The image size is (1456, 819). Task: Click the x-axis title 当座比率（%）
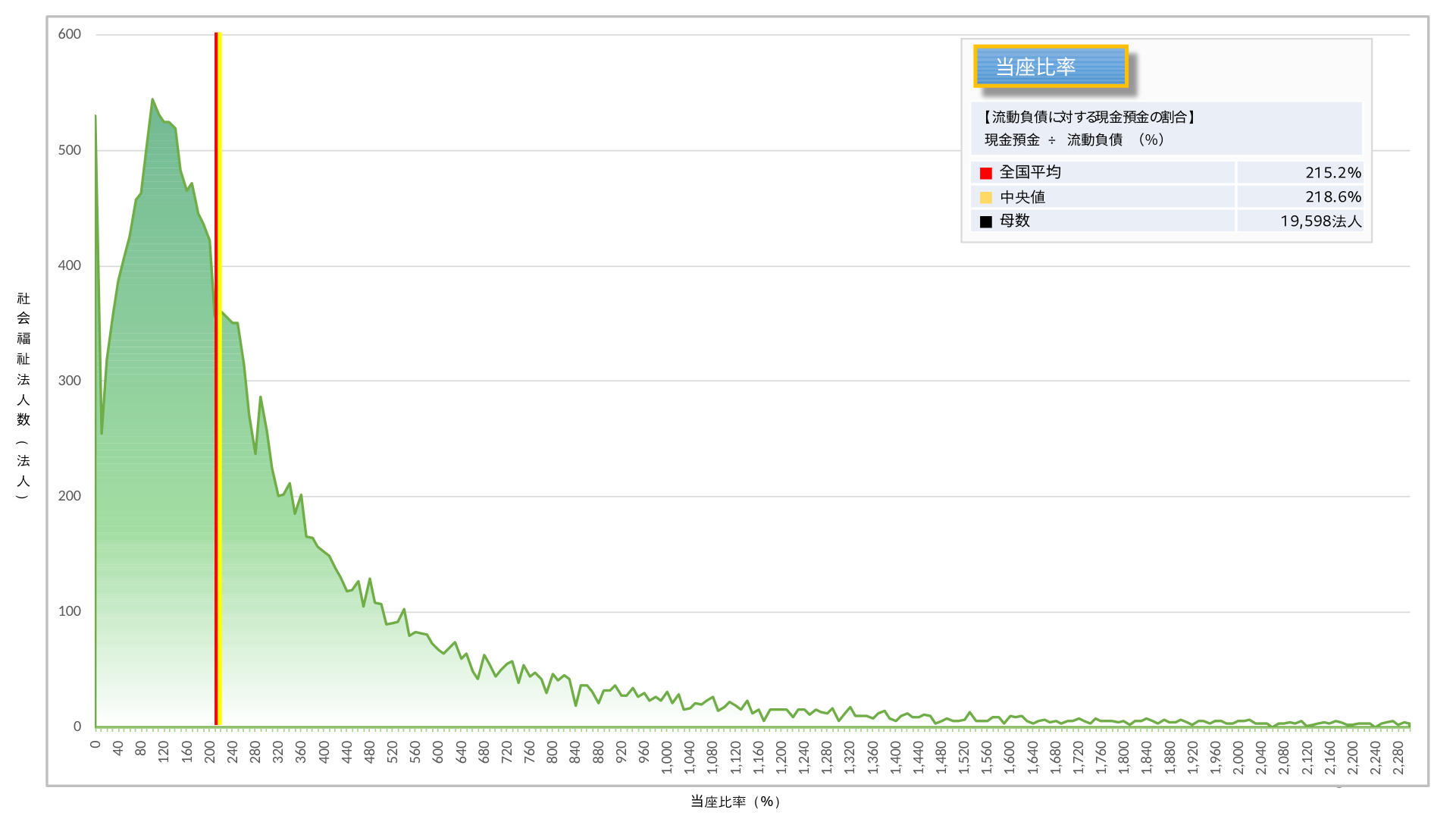[735, 802]
